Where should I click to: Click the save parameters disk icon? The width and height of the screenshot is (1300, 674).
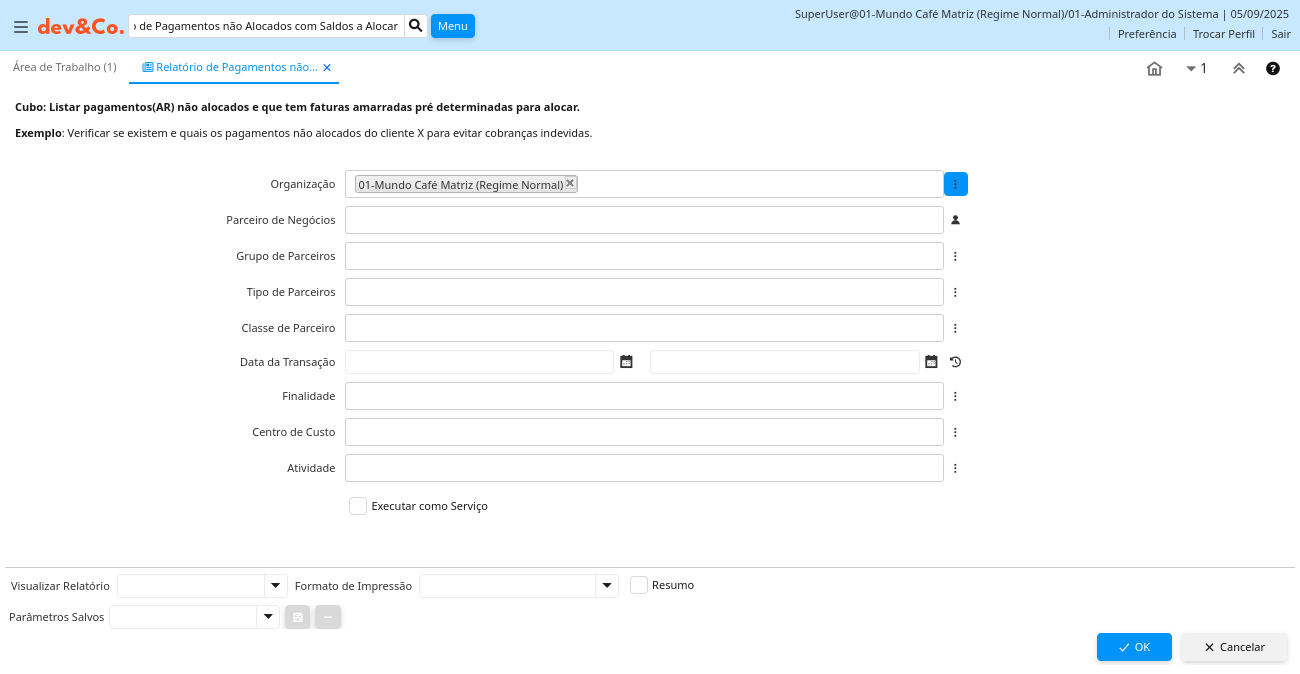(297, 617)
